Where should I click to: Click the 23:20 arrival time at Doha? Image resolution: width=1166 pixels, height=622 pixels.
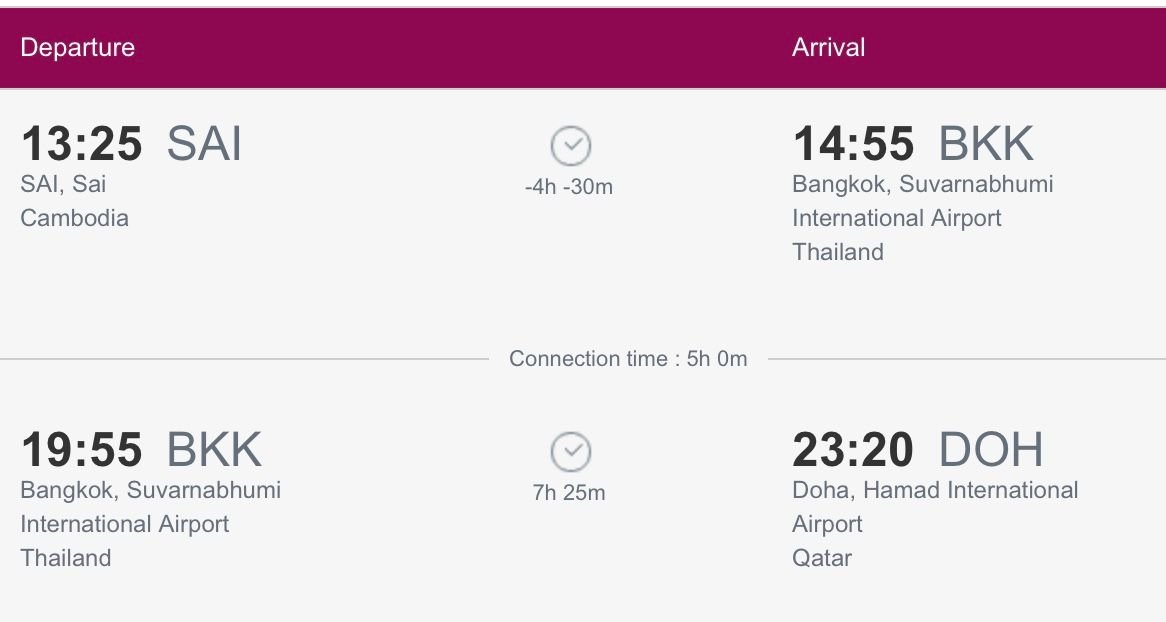[x=855, y=450]
